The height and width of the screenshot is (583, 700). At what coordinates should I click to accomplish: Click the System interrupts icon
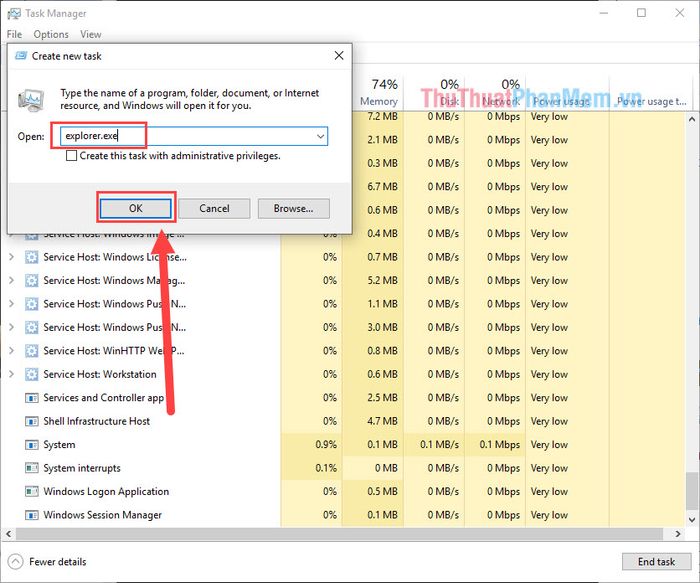click(x=31, y=468)
